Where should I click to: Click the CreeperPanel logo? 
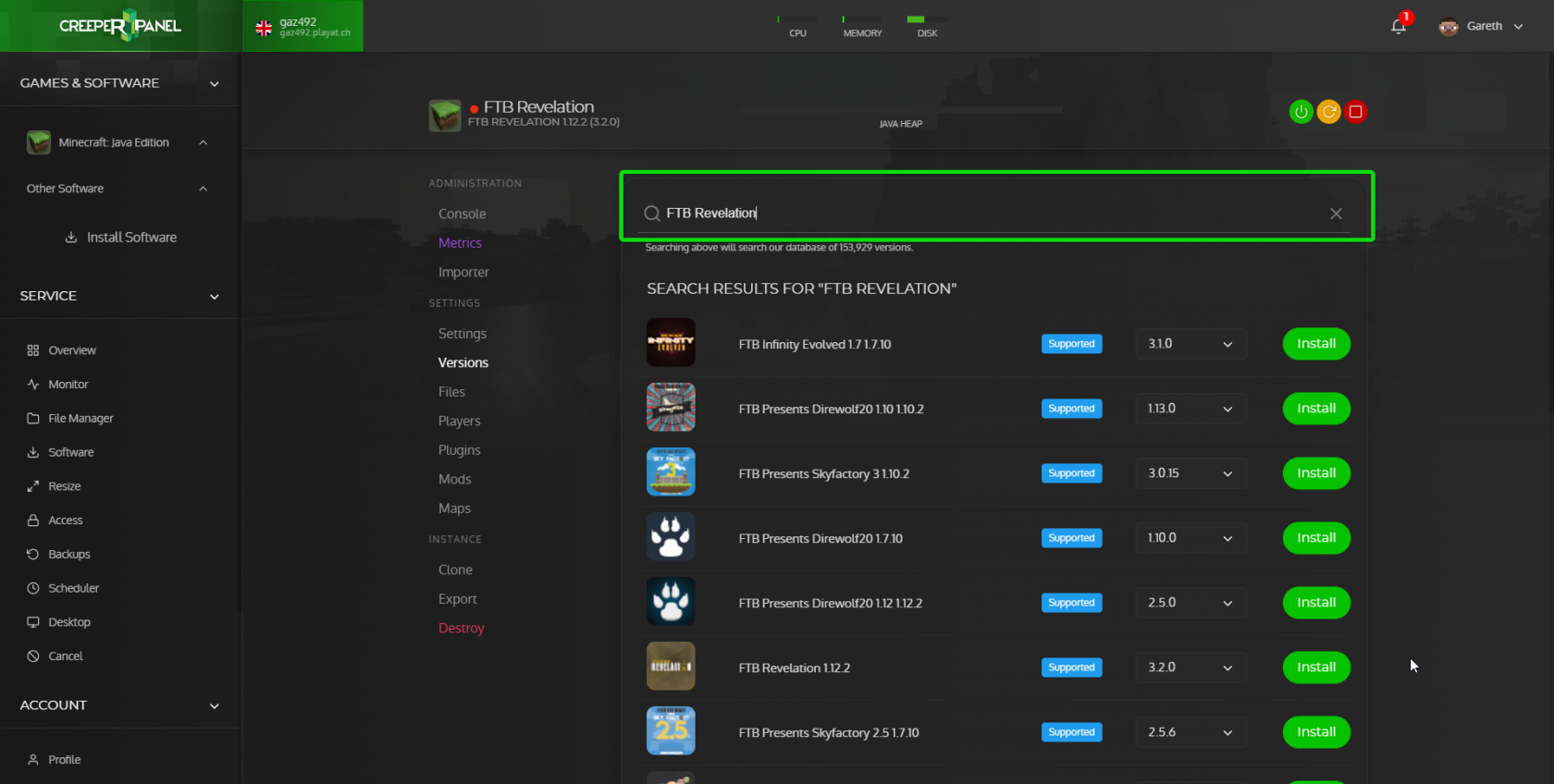[x=120, y=26]
